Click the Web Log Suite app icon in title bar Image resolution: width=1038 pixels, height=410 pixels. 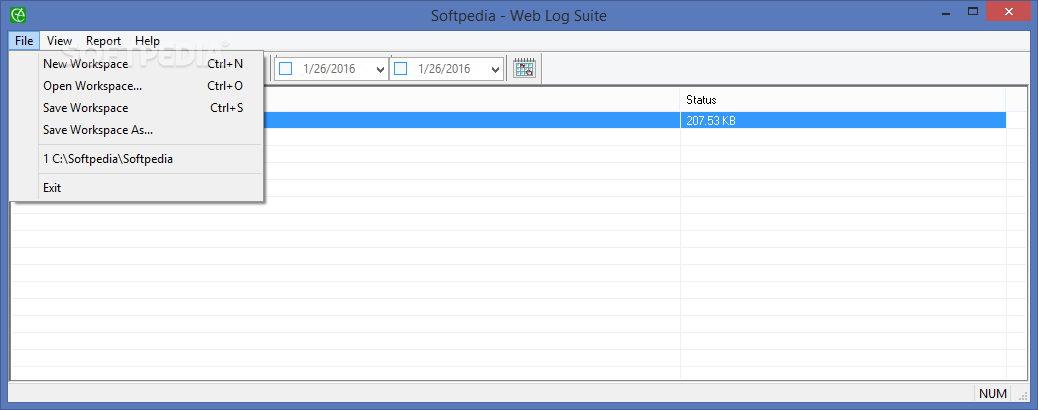point(19,13)
